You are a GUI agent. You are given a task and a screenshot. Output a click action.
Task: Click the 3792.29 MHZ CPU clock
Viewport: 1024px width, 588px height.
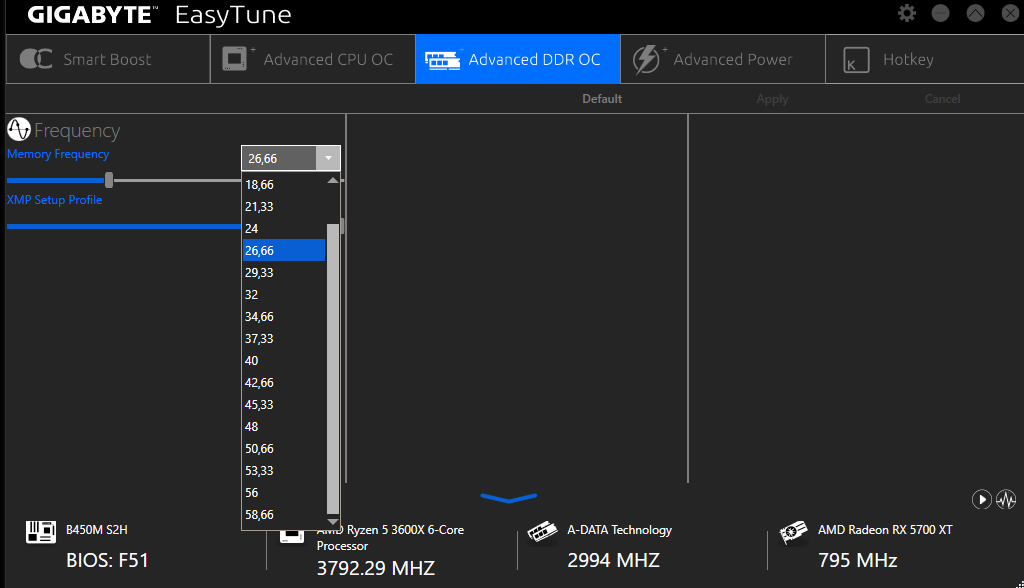pyautogui.click(x=376, y=568)
